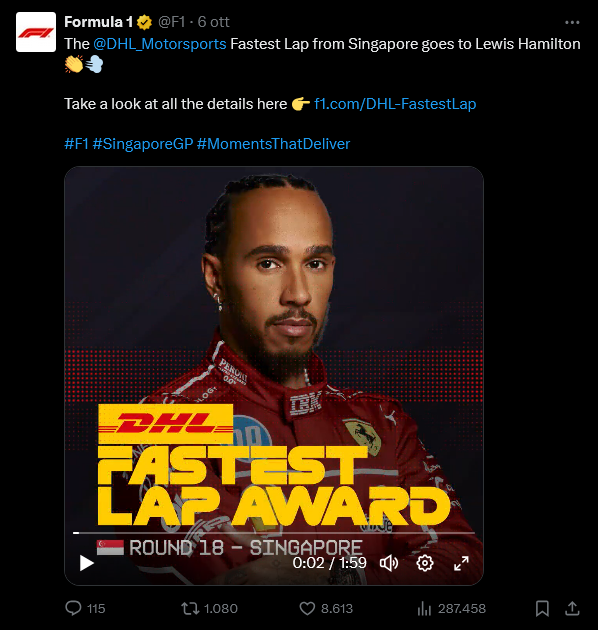This screenshot has width=598, height=630.
Task: Open video settings gear
Action: click(x=425, y=563)
